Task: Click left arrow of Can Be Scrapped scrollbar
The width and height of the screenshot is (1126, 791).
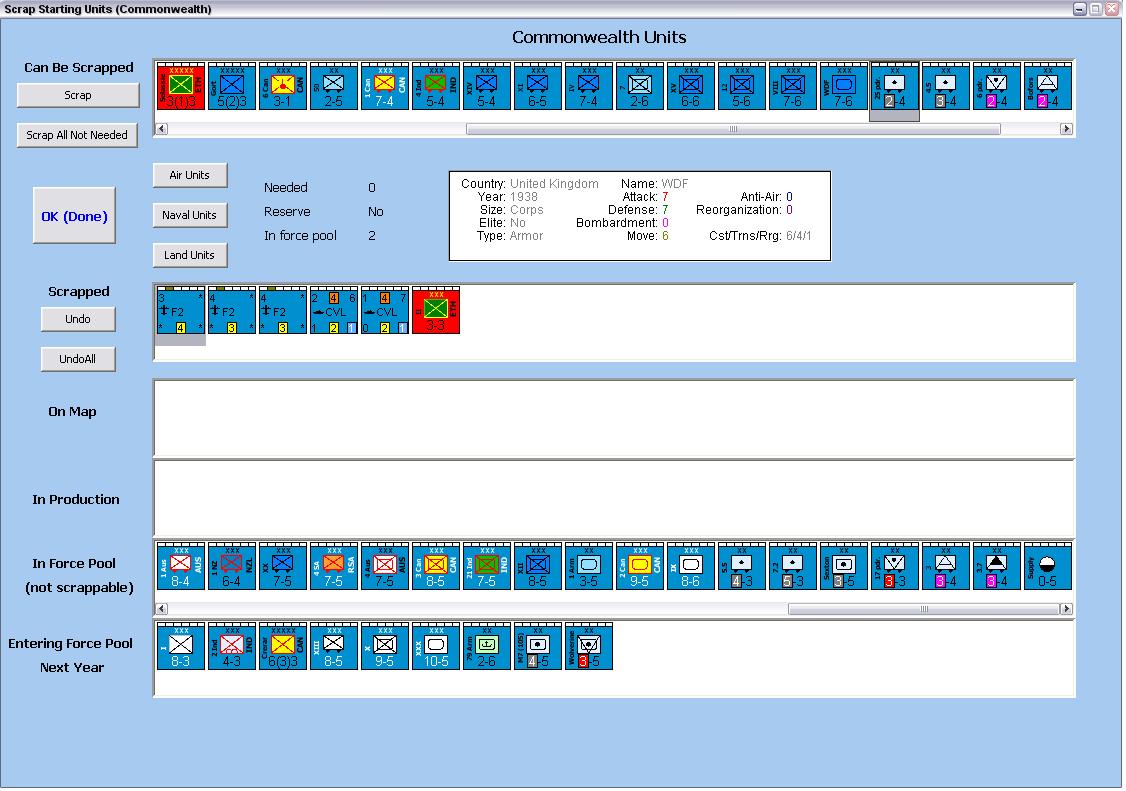Action: tap(162, 129)
